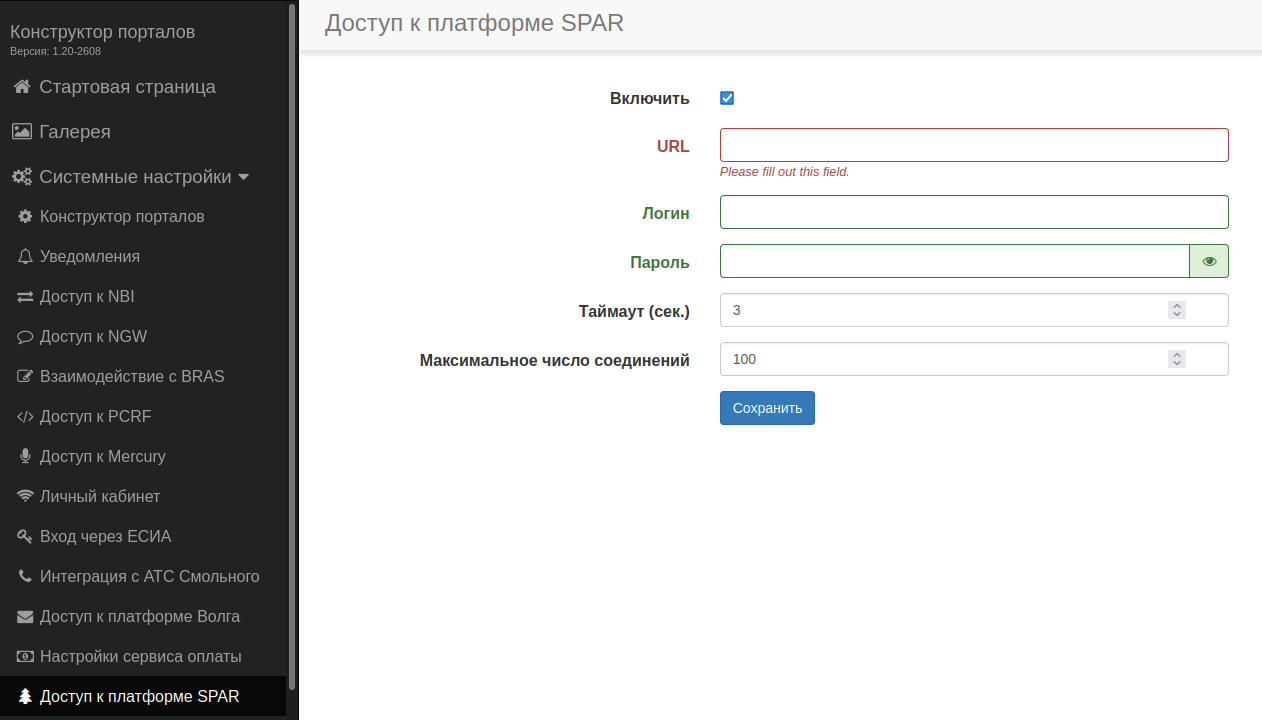This screenshot has height=720, width=1262.
Task: Open the Конструктор порталов settings item
Action: [x=143, y=216]
